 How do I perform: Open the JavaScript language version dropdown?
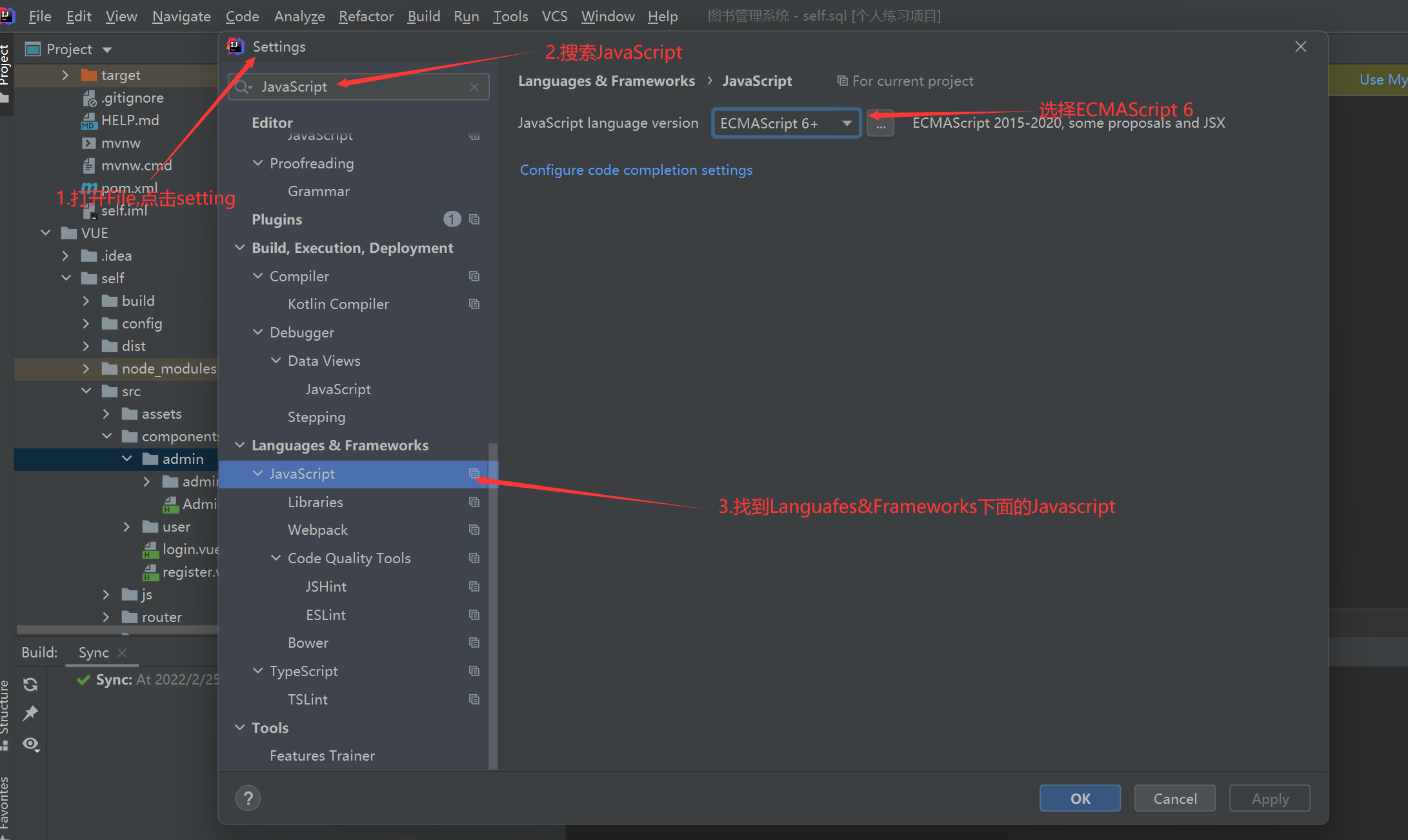(x=786, y=123)
